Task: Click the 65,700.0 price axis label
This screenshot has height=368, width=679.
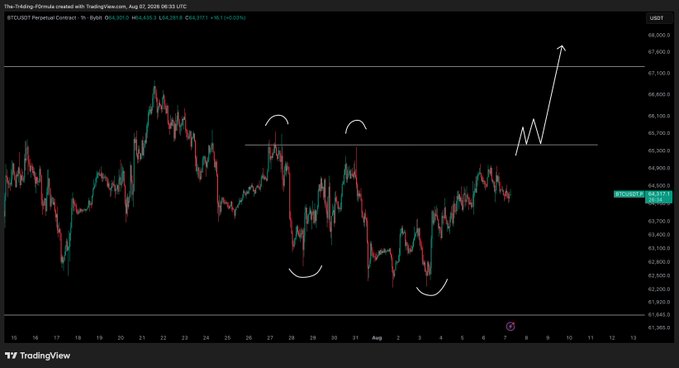Action: tap(659, 133)
